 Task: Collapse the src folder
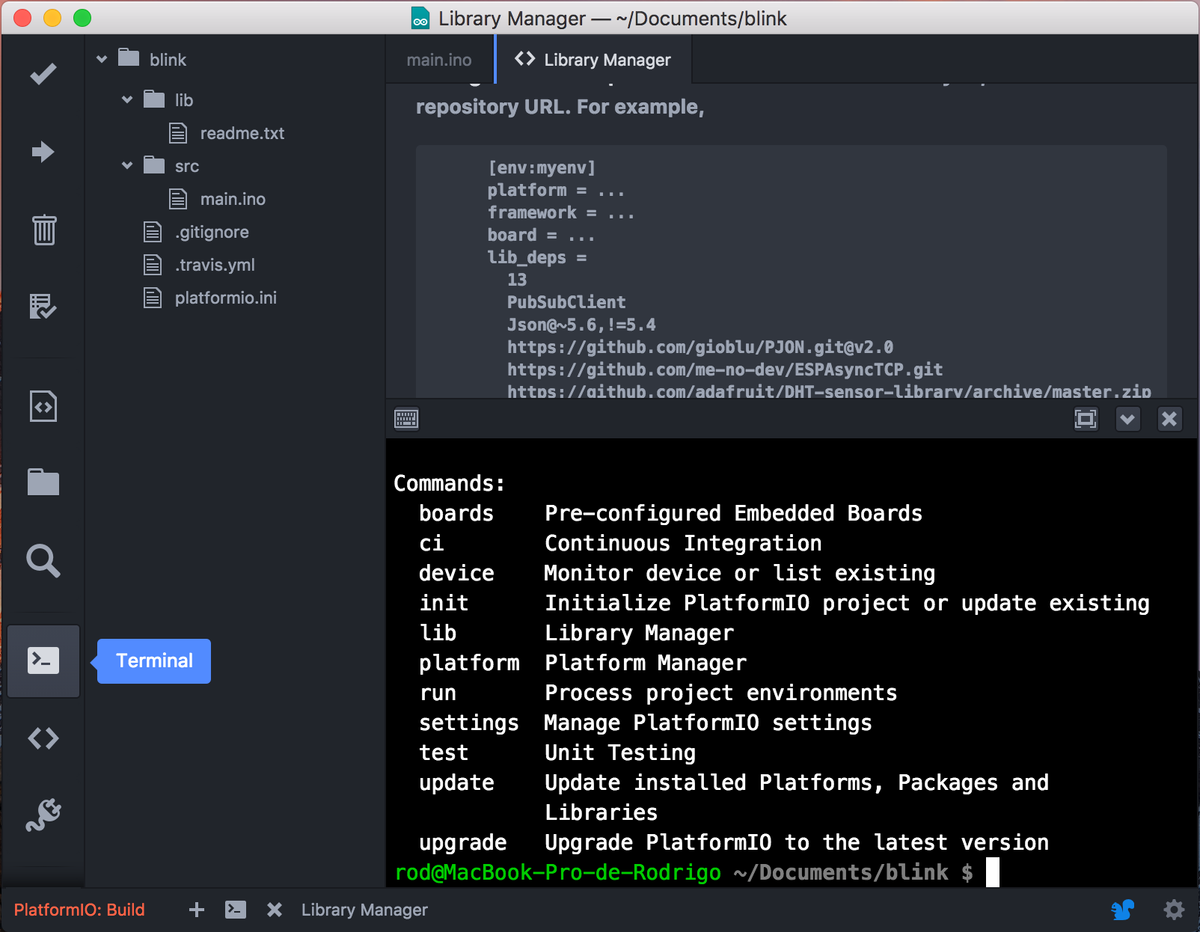pyautogui.click(x=127, y=166)
